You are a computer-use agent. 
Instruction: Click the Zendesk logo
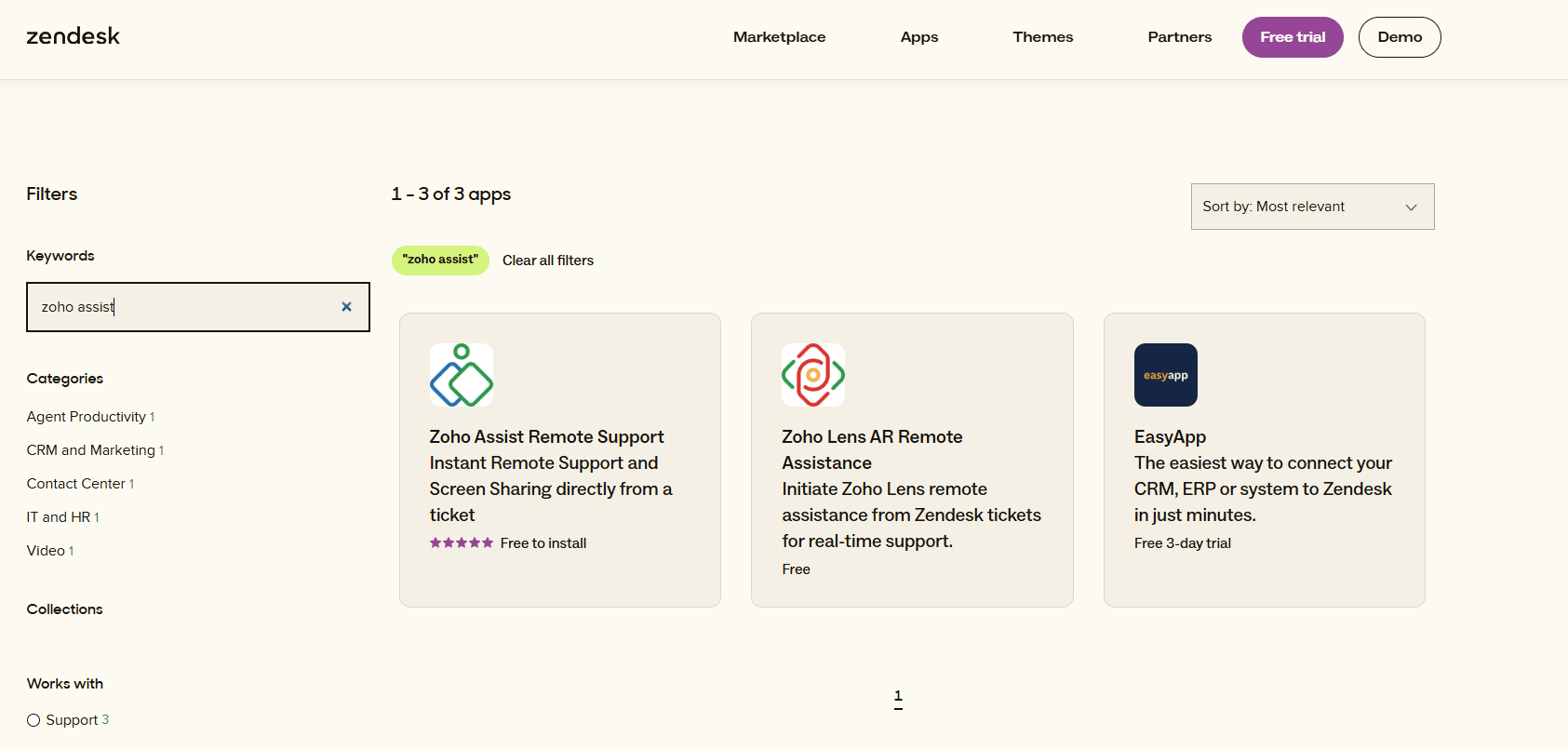(73, 36)
